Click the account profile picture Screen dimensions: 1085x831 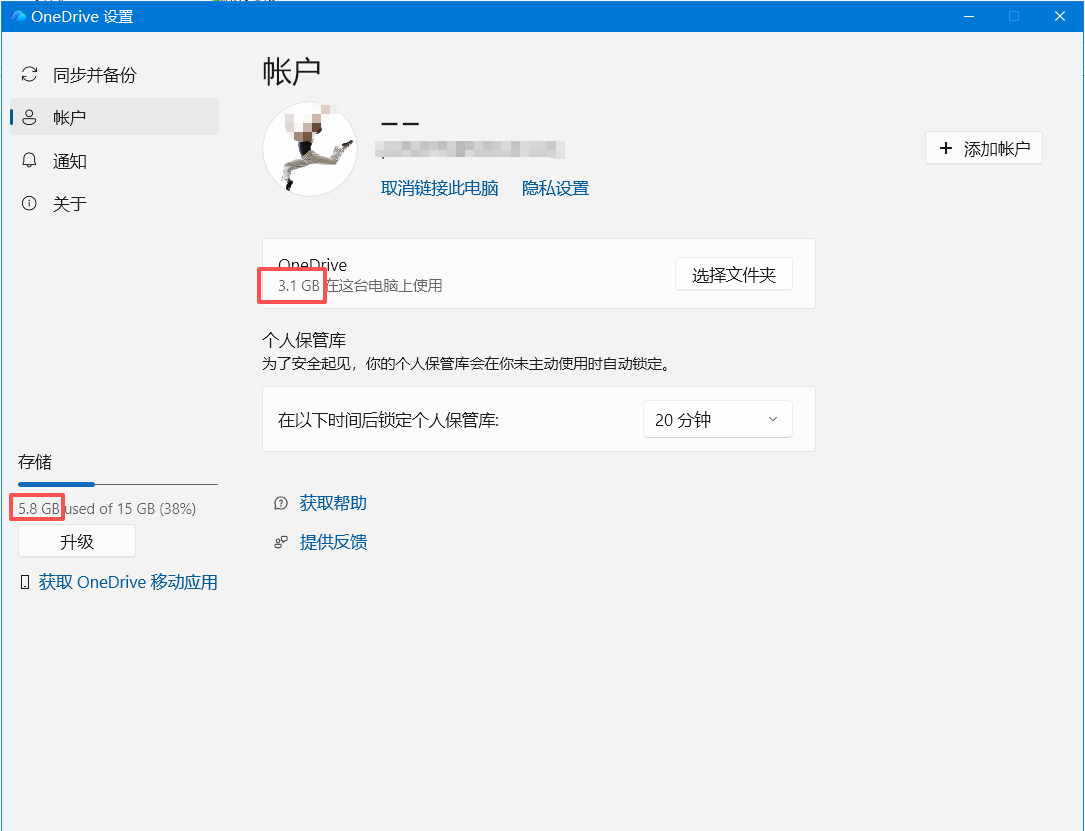(310, 149)
